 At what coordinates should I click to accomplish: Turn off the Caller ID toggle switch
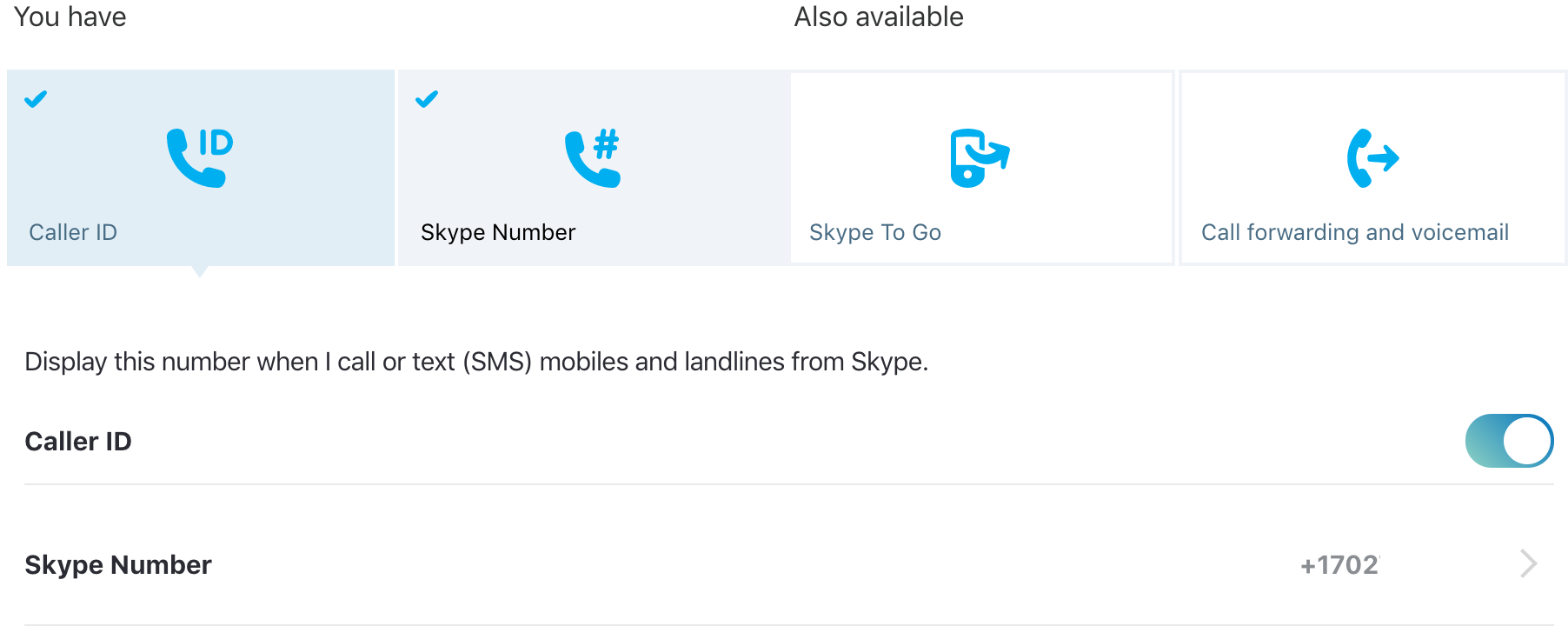click(1509, 441)
